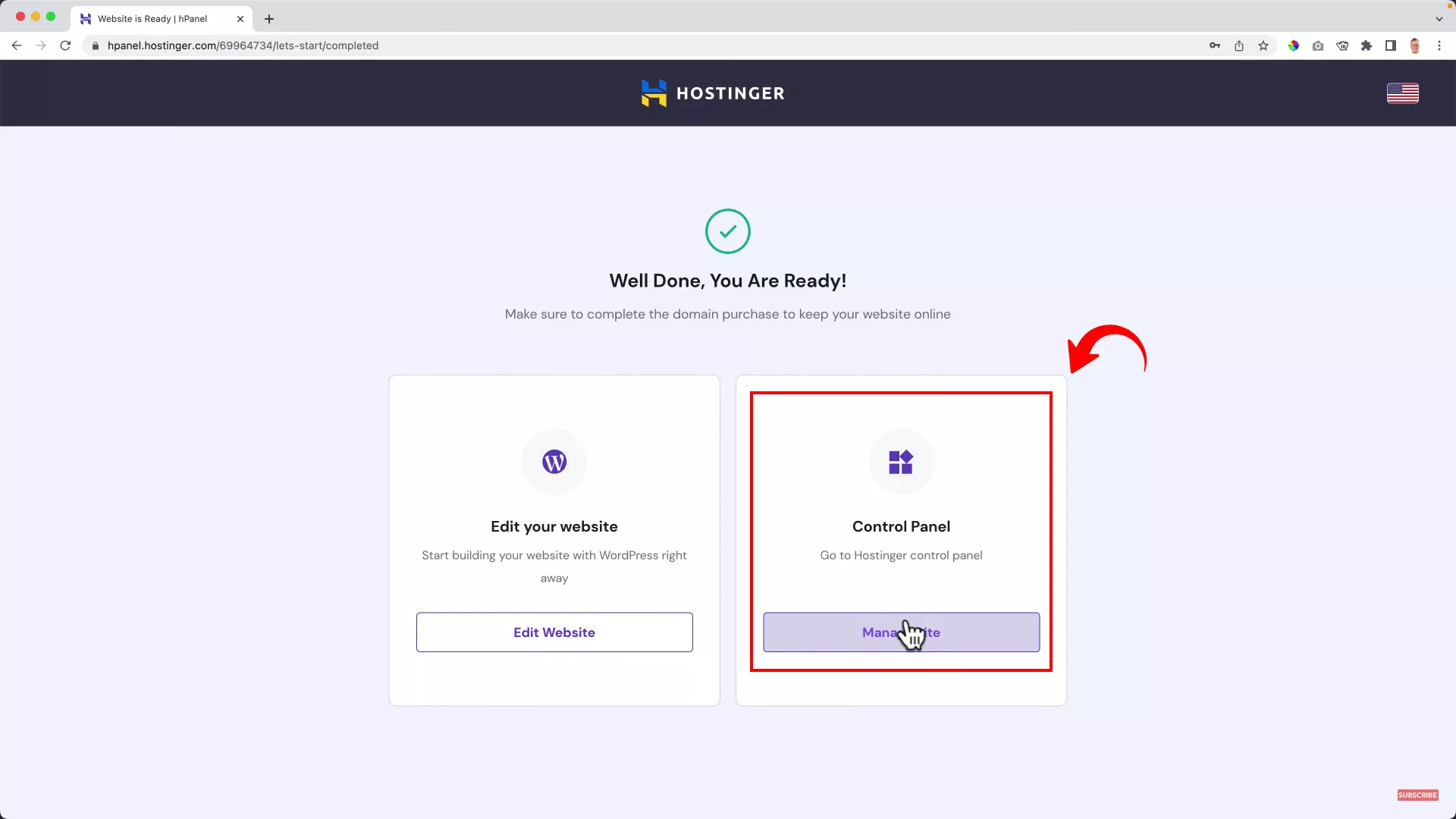
Task: Click the red SUBSCRIBE badge
Action: [x=1418, y=795]
